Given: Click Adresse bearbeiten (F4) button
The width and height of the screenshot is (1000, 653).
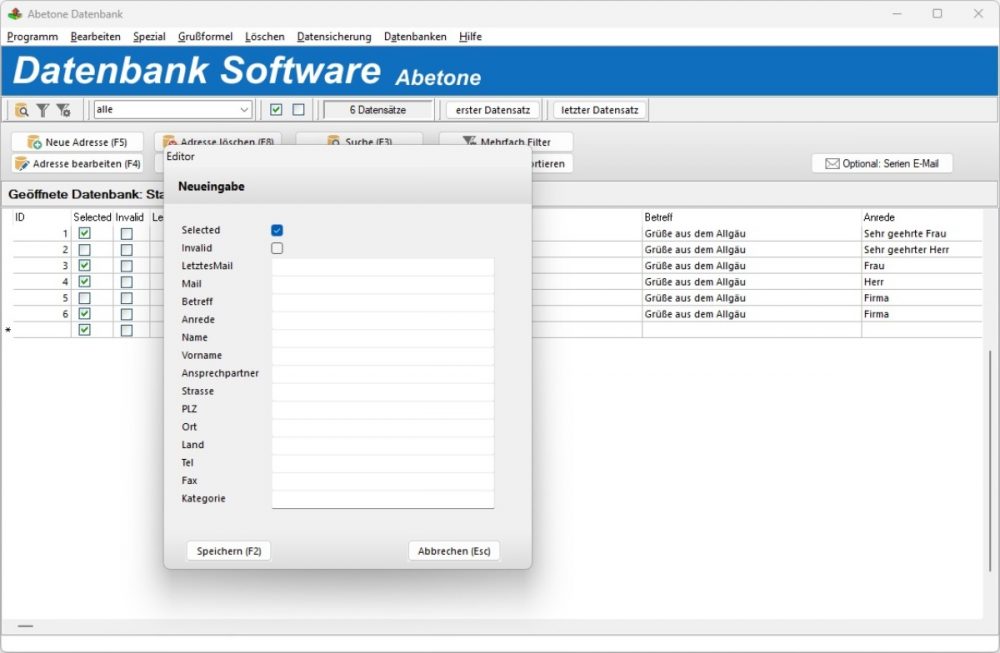Looking at the screenshot, I should click(77, 164).
